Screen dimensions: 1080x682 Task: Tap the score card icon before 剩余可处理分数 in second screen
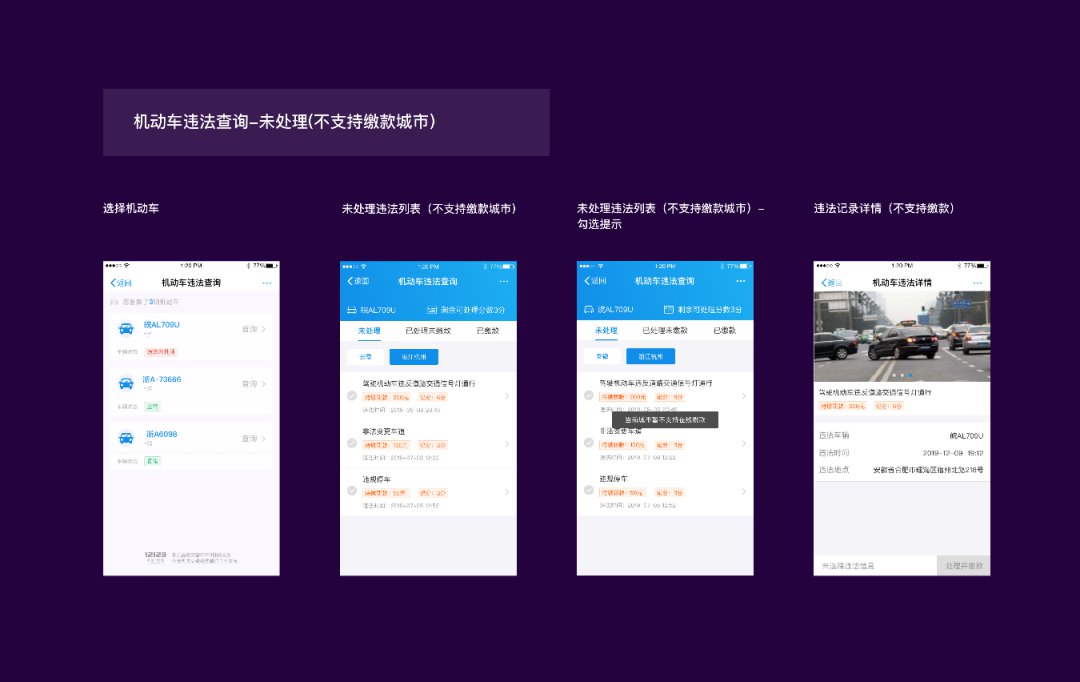click(x=432, y=310)
